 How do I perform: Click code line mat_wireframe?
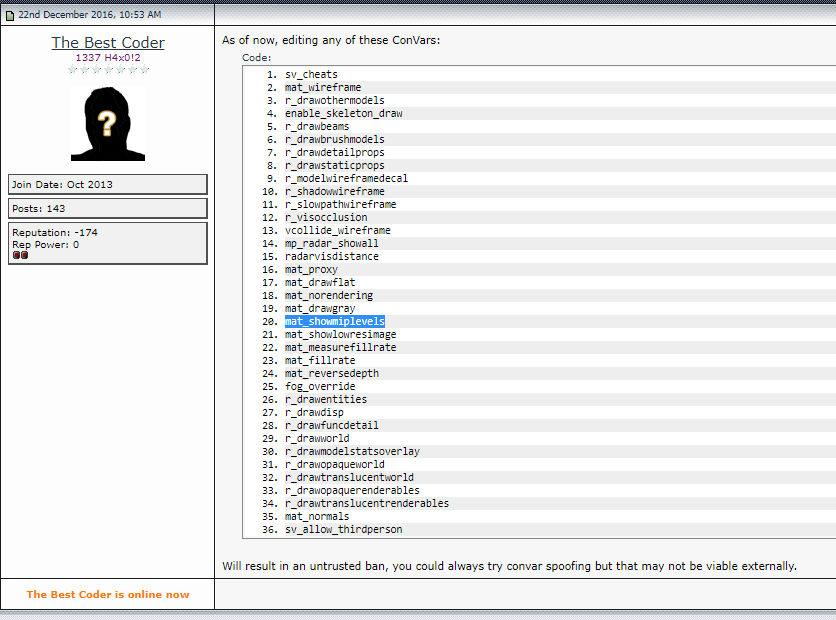(323, 87)
